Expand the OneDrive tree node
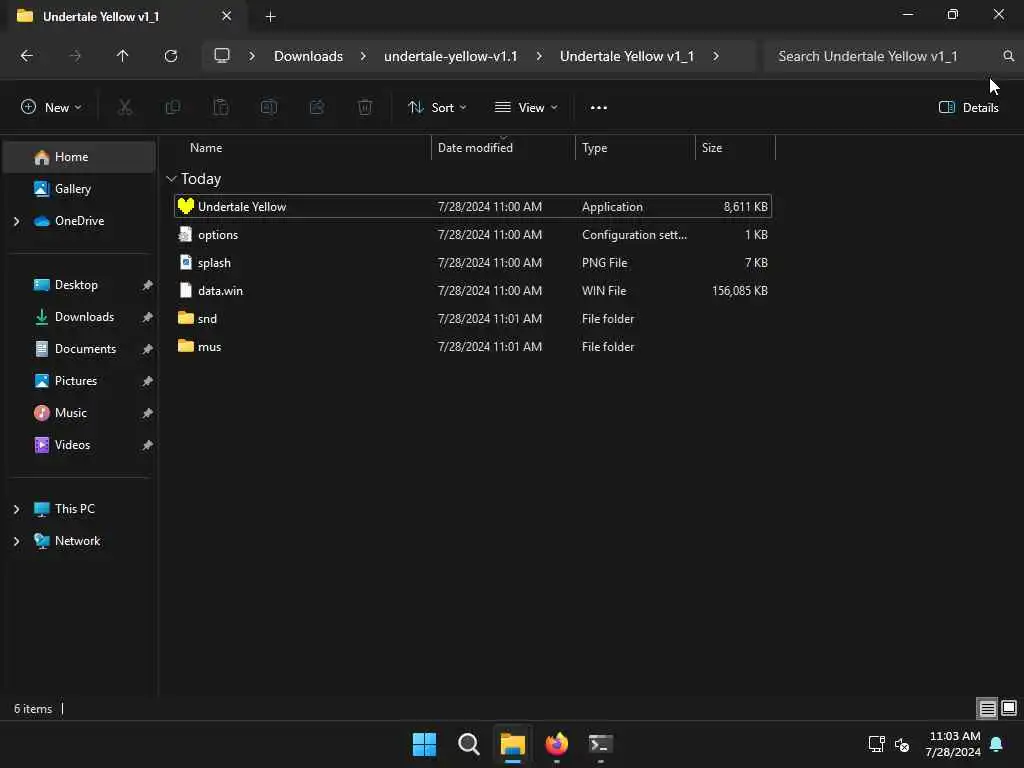 tap(16, 221)
